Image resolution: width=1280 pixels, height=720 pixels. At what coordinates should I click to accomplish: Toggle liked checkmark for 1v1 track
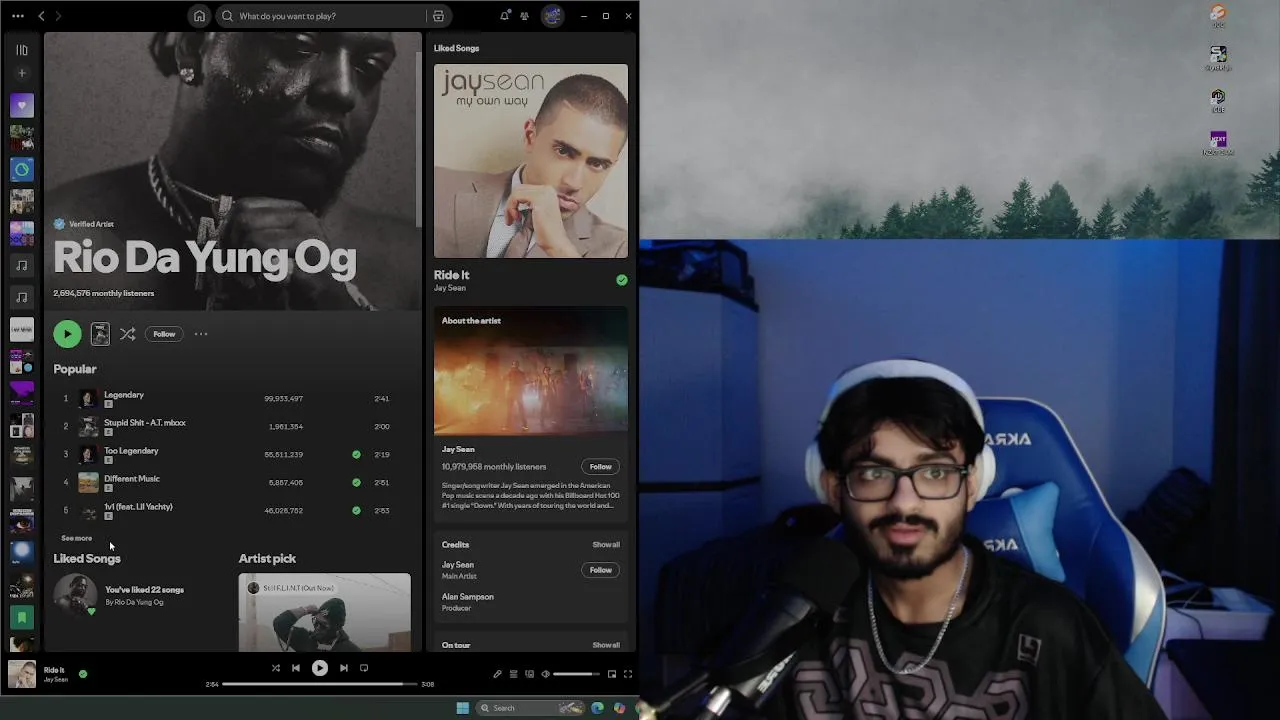click(356, 510)
